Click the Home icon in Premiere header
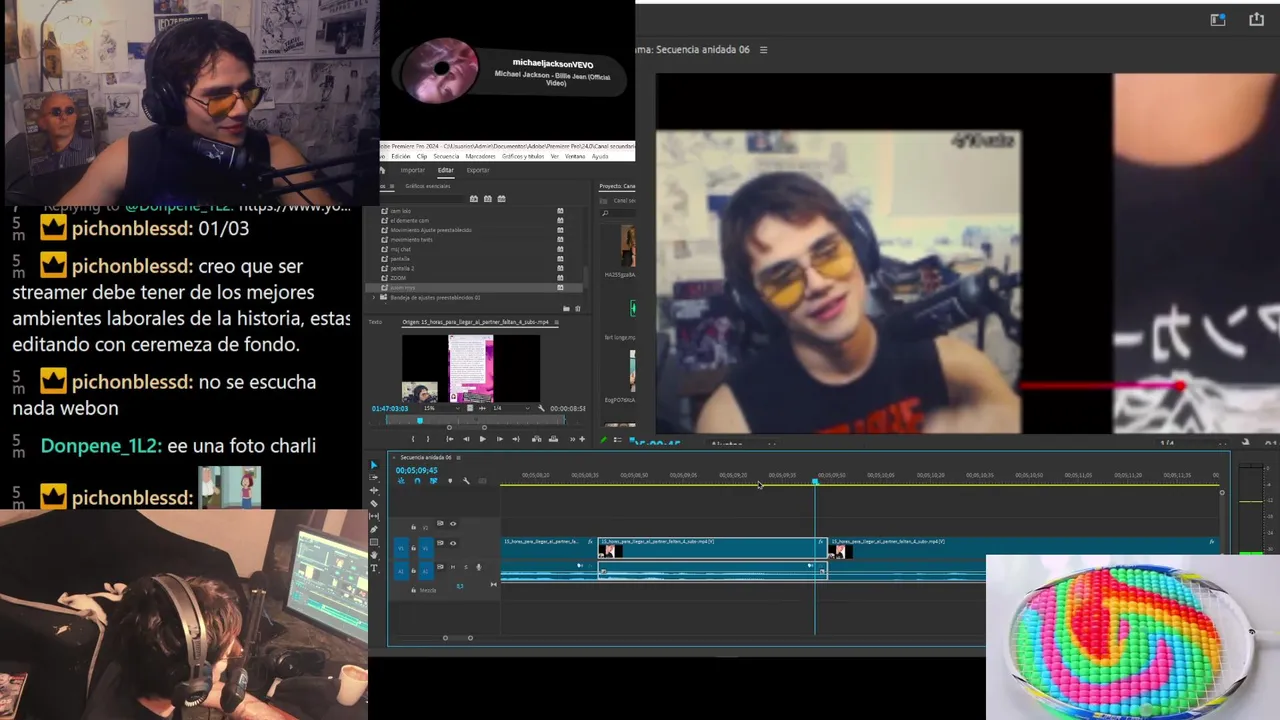 pyautogui.click(x=382, y=170)
